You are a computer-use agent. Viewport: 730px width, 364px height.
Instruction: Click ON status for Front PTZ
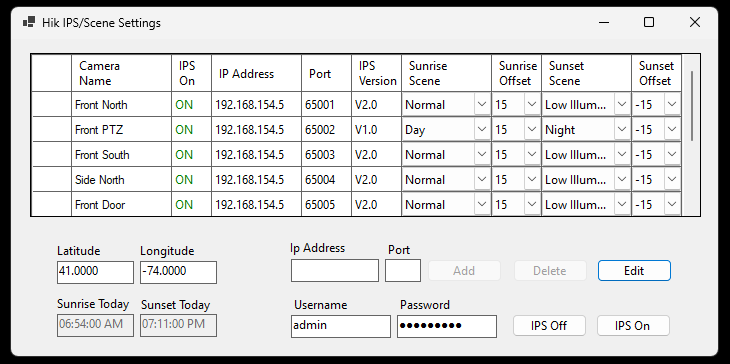point(191,129)
